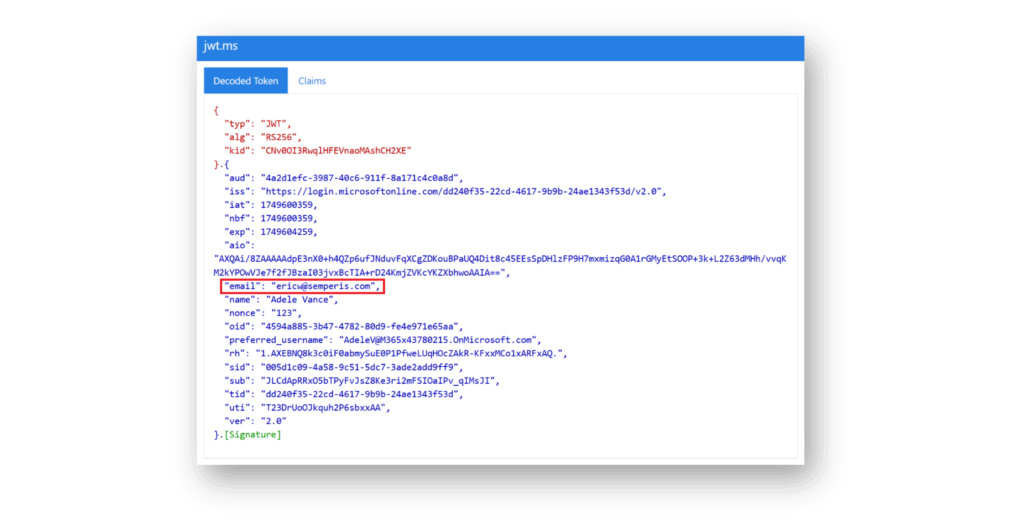The image size is (1024, 524).
Task: Click the oid value 4594a885-3b47-4782-80d9-fe4e971e65aa
Action: pos(360,327)
